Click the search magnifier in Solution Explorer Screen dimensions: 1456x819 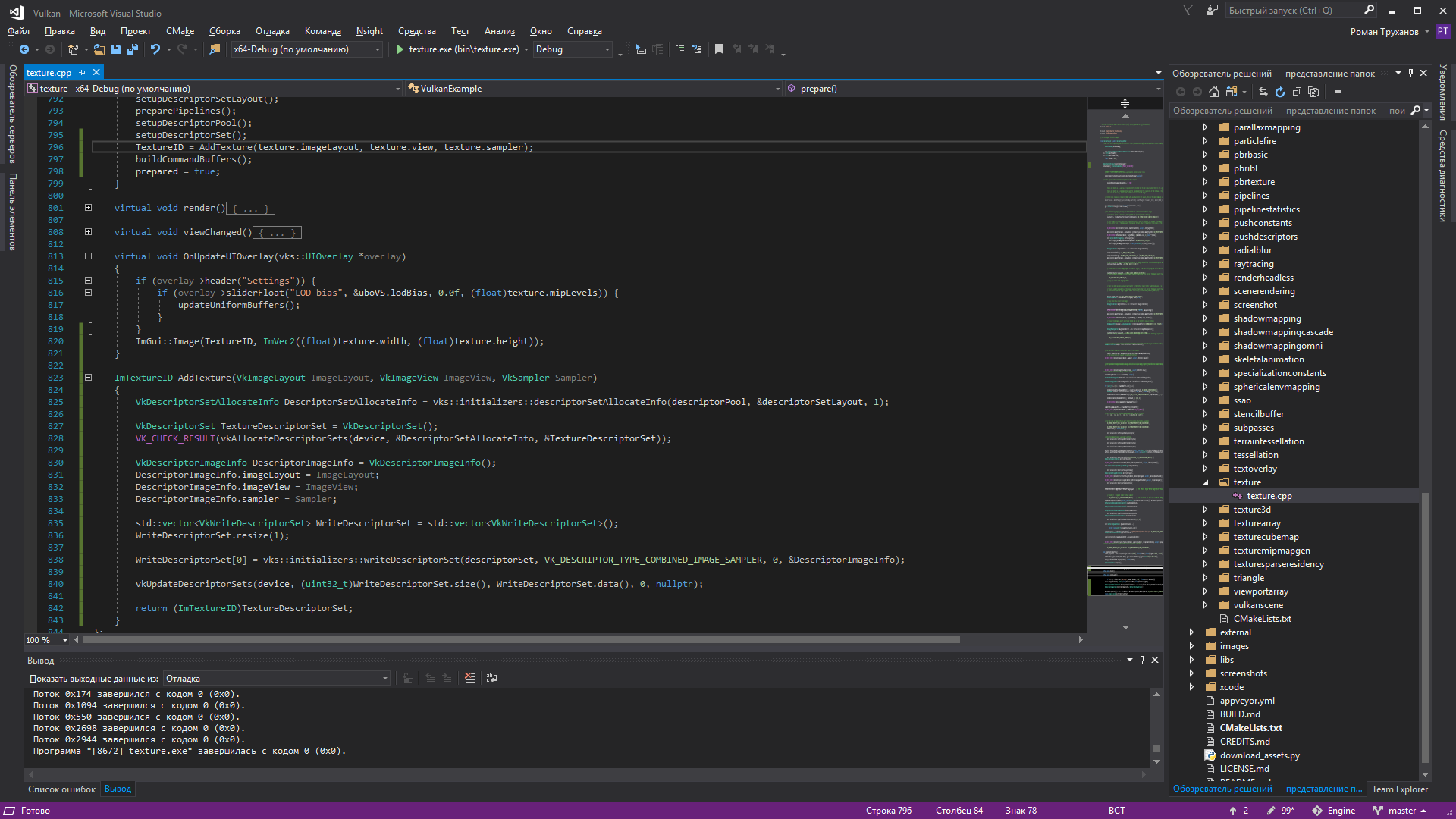point(1415,111)
